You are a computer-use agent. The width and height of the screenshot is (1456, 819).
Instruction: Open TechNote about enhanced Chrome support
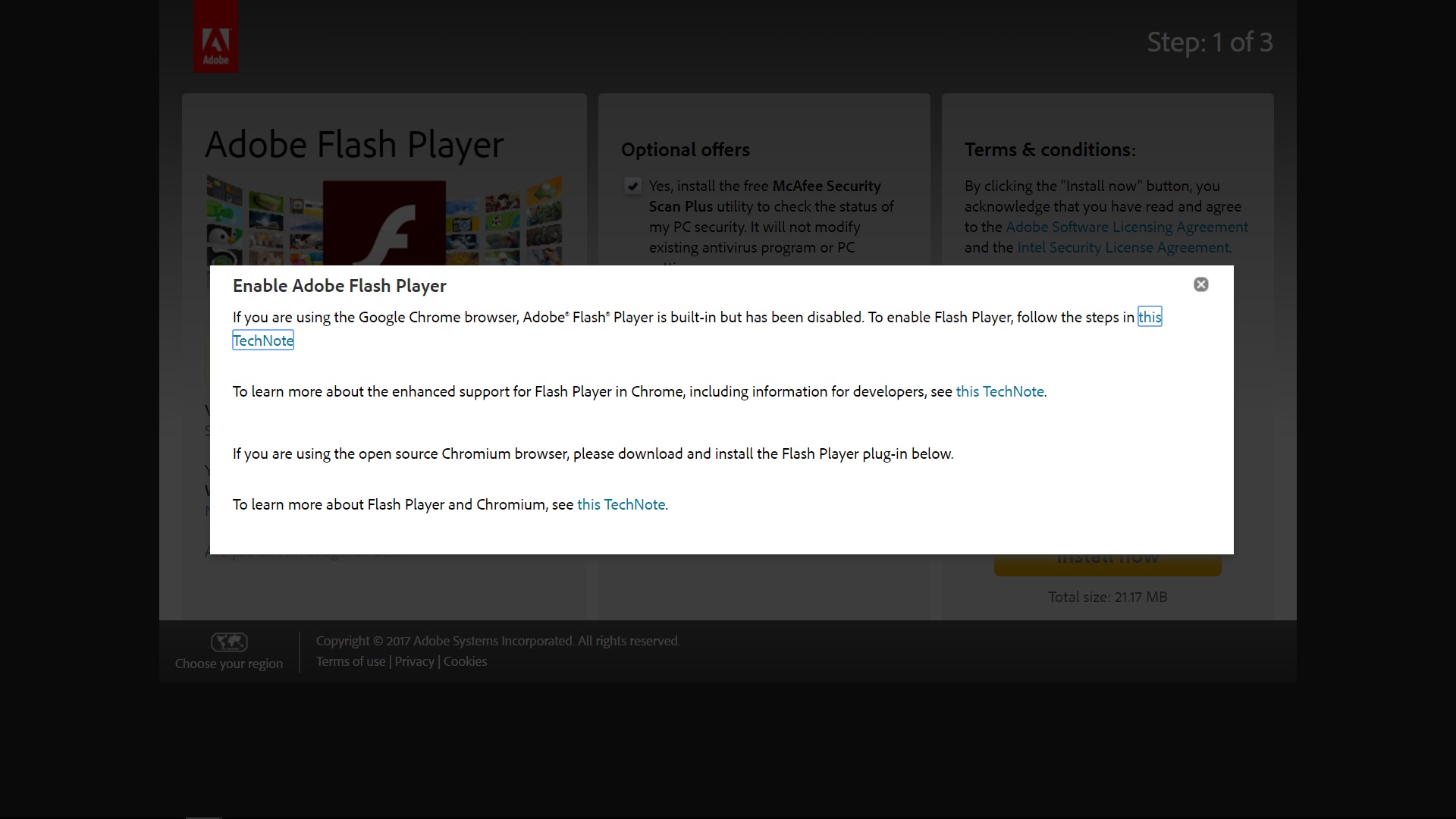(999, 391)
